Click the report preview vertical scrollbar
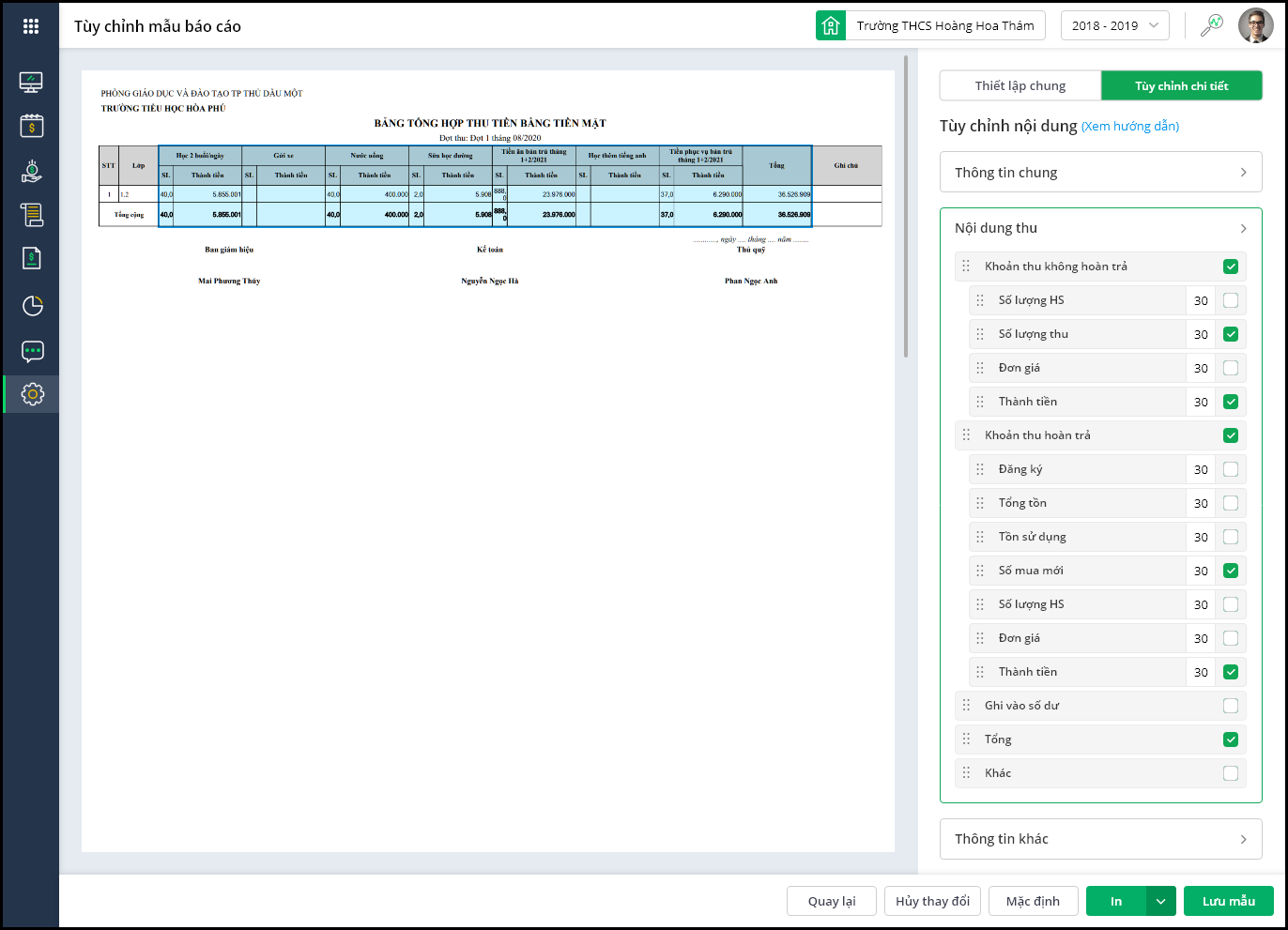The height and width of the screenshot is (930, 1288). [x=906, y=206]
